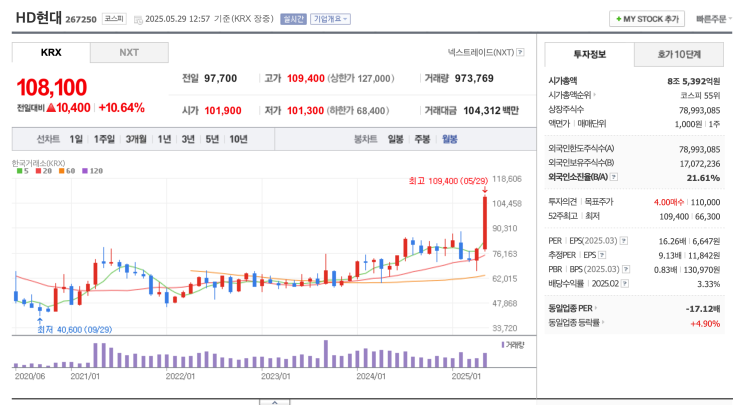The width and height of the screenshot is (743, 405).
Task: Open the 기업개요 dropdown
Action: pos(330,19)
